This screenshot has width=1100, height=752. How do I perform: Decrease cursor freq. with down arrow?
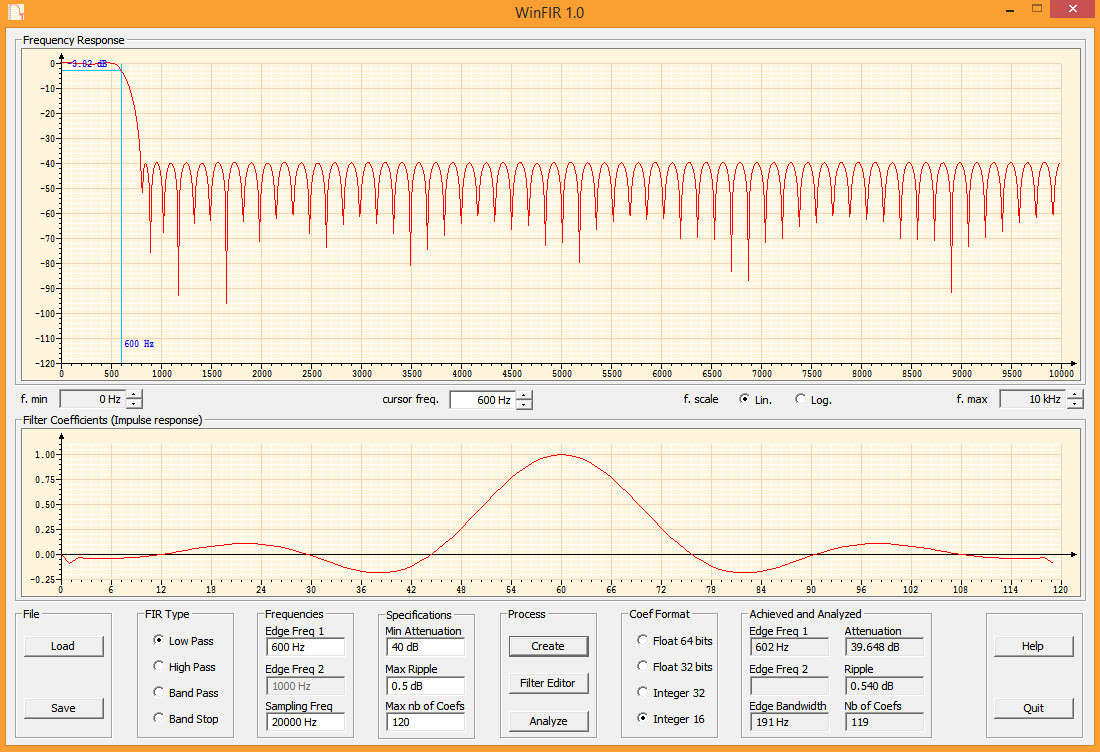point(524,404)
